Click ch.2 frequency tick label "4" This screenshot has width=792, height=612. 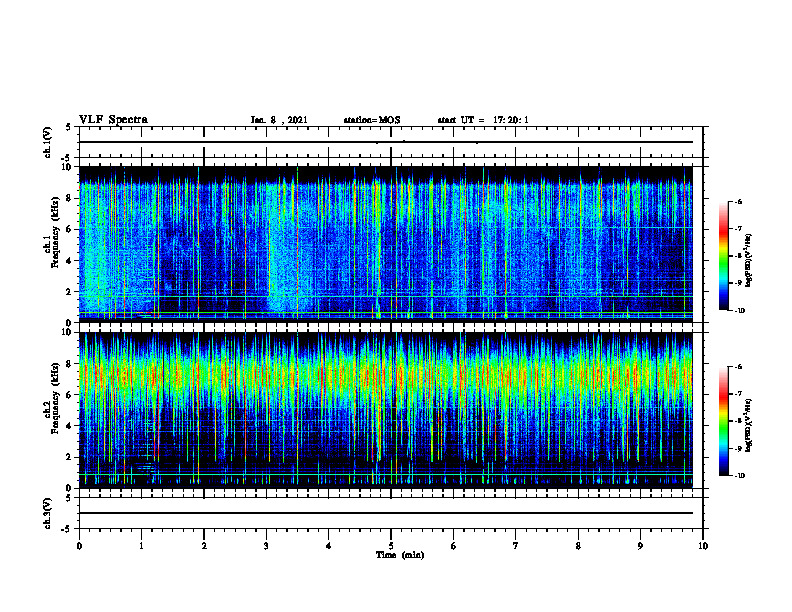click(70, 426)
